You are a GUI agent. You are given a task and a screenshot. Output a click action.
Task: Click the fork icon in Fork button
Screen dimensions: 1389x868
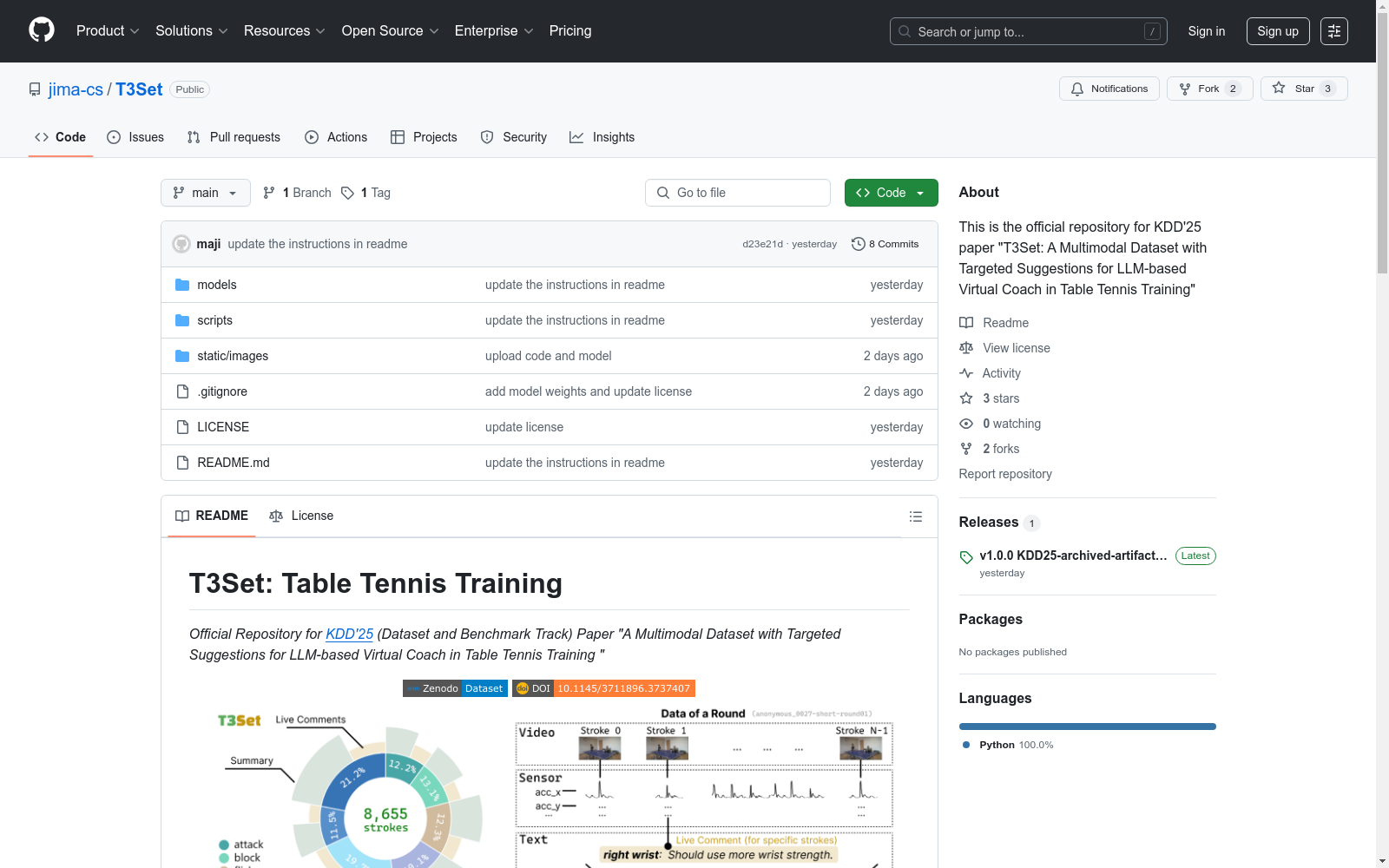pyautogui.click(x=1185, y=89)
